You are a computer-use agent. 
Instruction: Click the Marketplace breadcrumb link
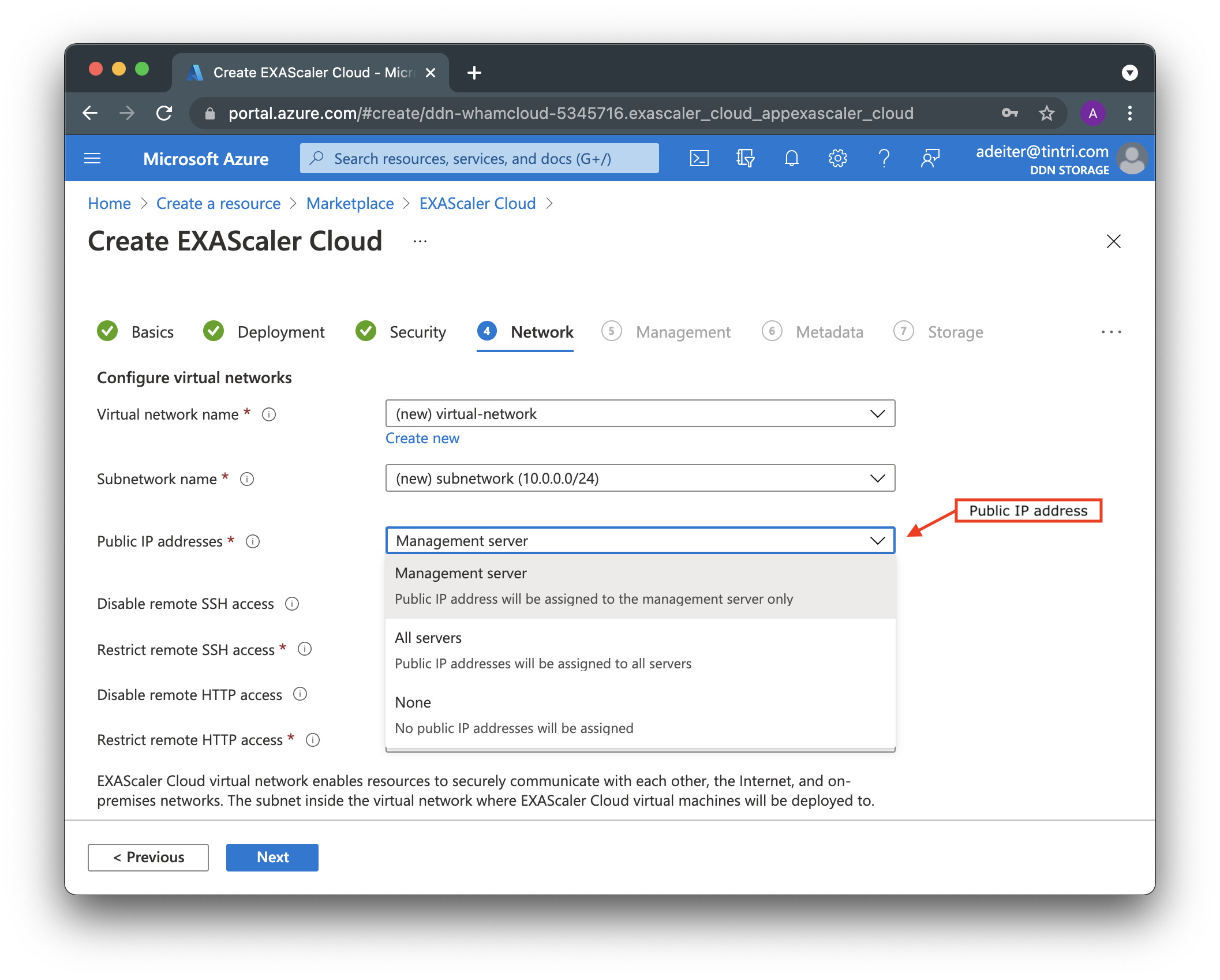[x=350, y=203]
